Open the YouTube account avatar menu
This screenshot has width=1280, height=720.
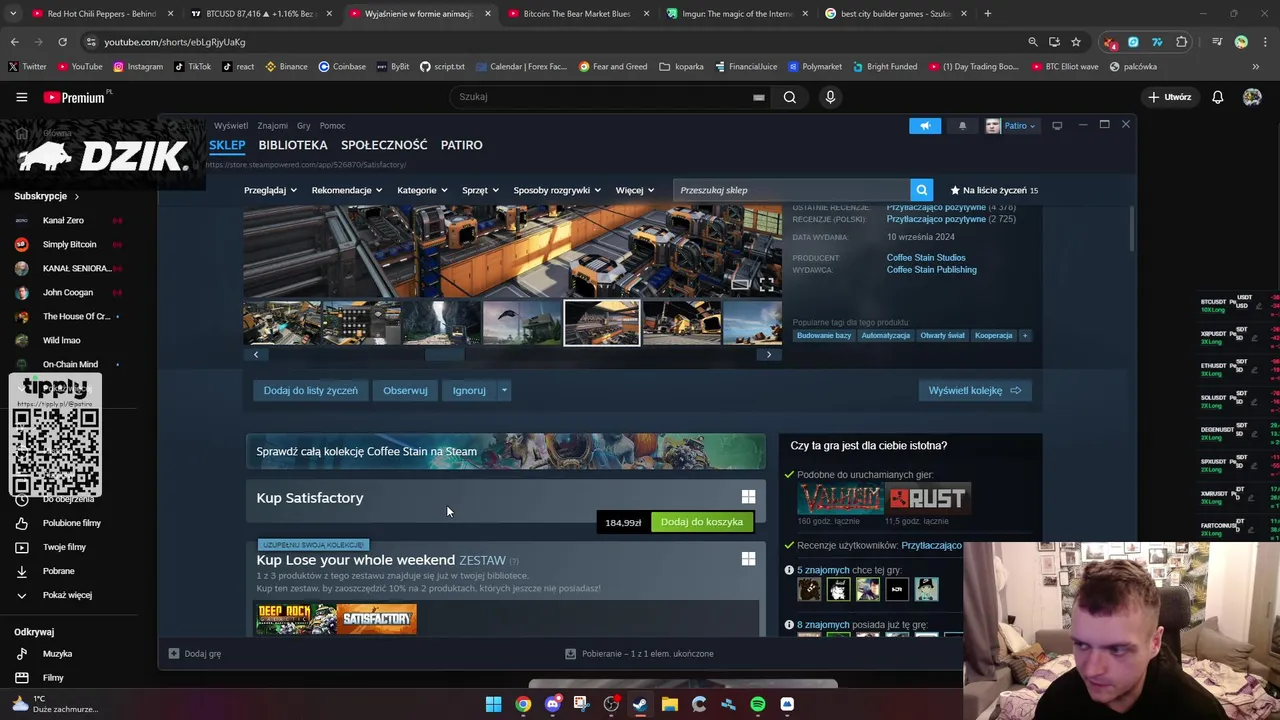1252,97
